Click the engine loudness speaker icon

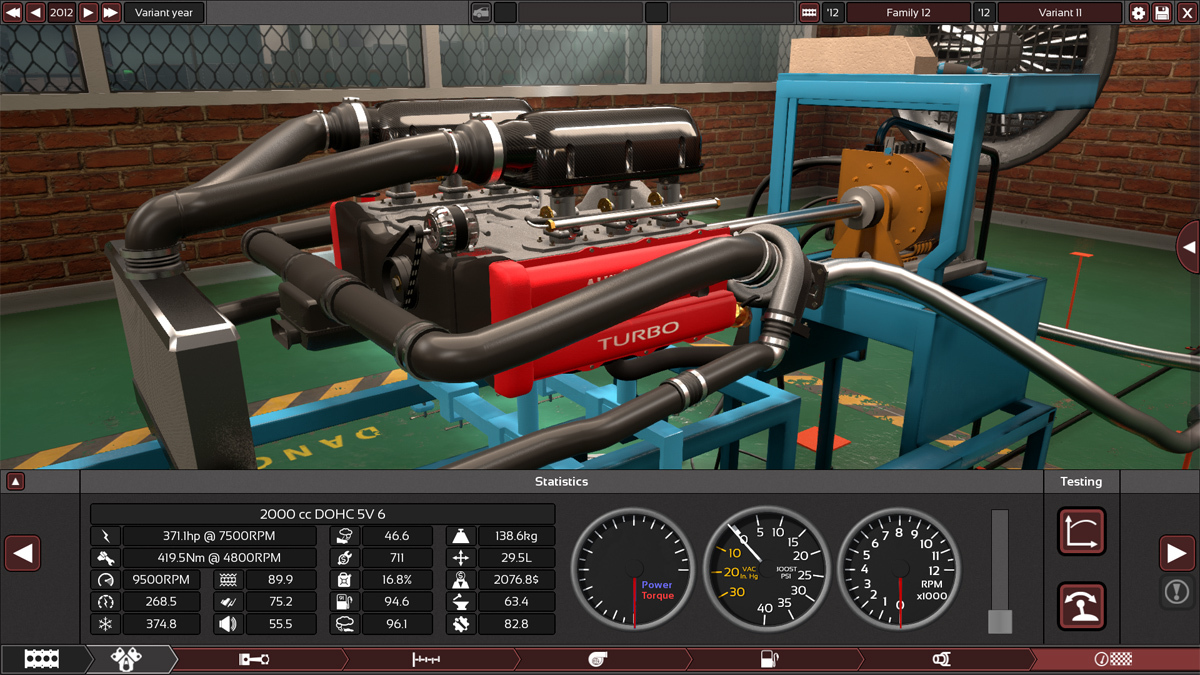click(x=228, y=624)
